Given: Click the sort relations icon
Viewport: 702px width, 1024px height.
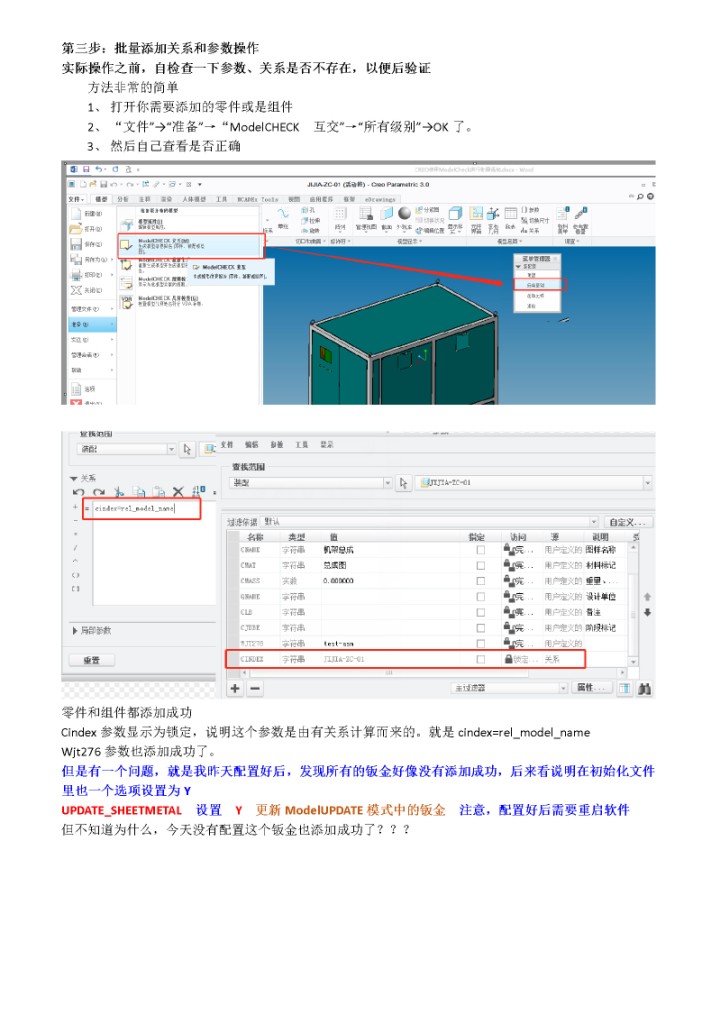Looking at the screenshot, I should click(x=199, y=492).
